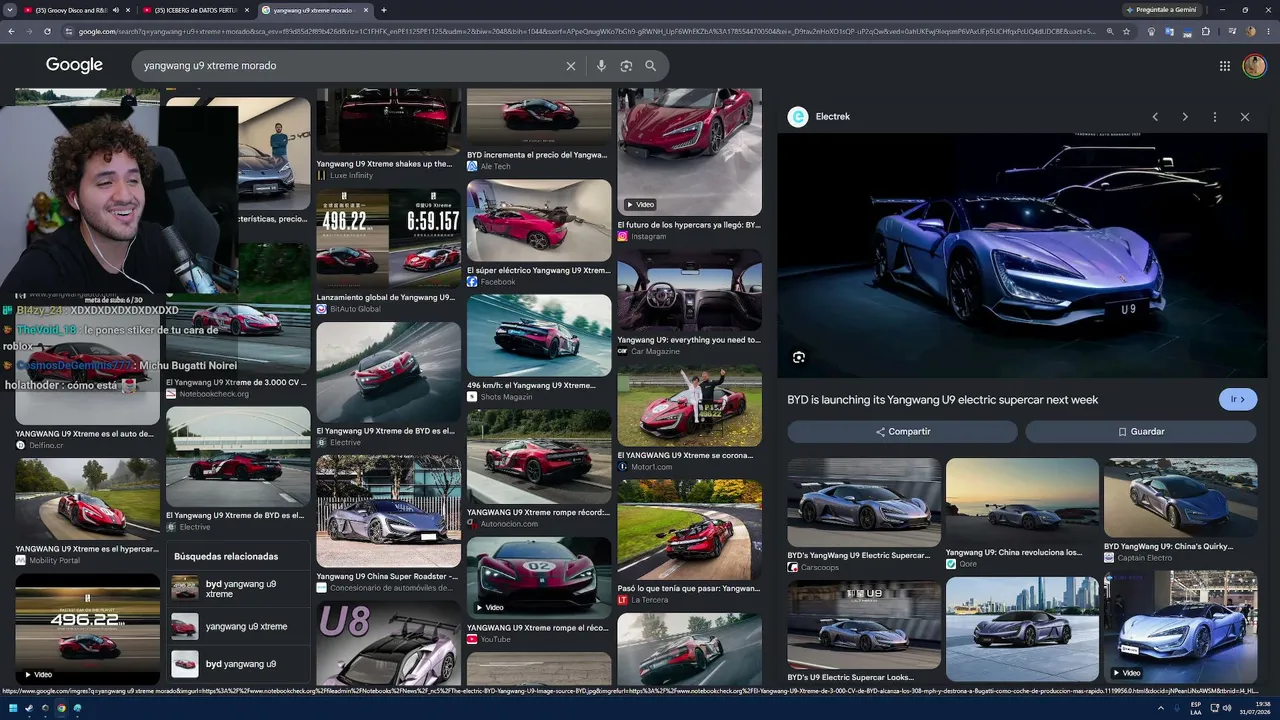Open the Concesionario silver roadster image

388,511
